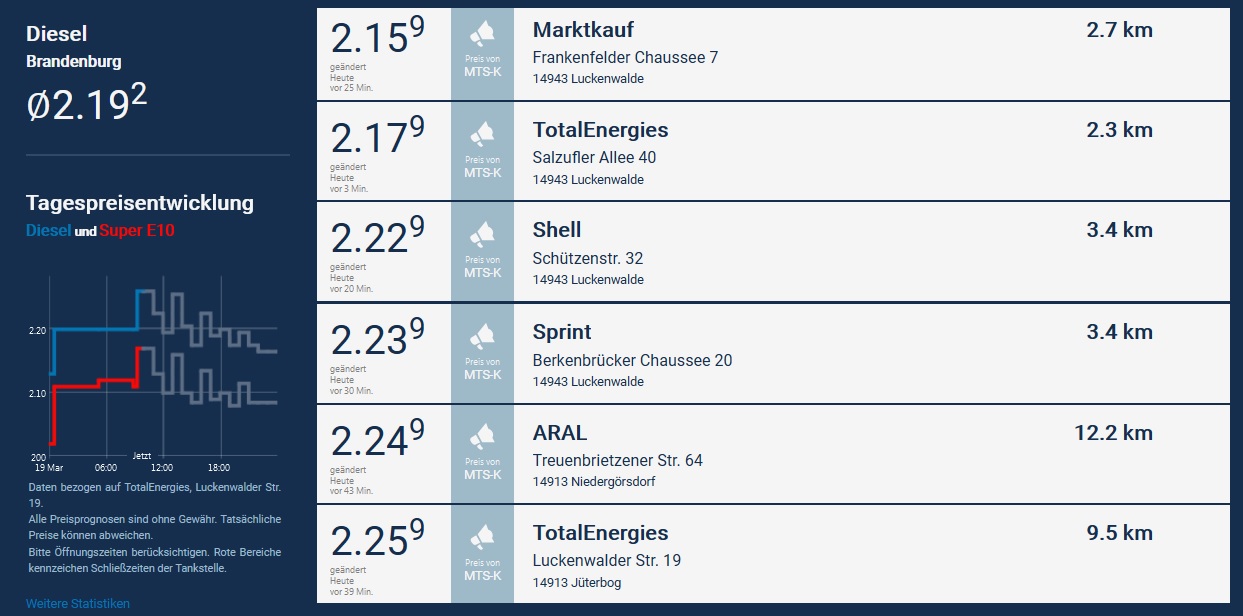Open the Marktkauf station name
Image resolution: width=1243 pixels, height=616 pixels.
pyautogui.click(x=583, y=30)
